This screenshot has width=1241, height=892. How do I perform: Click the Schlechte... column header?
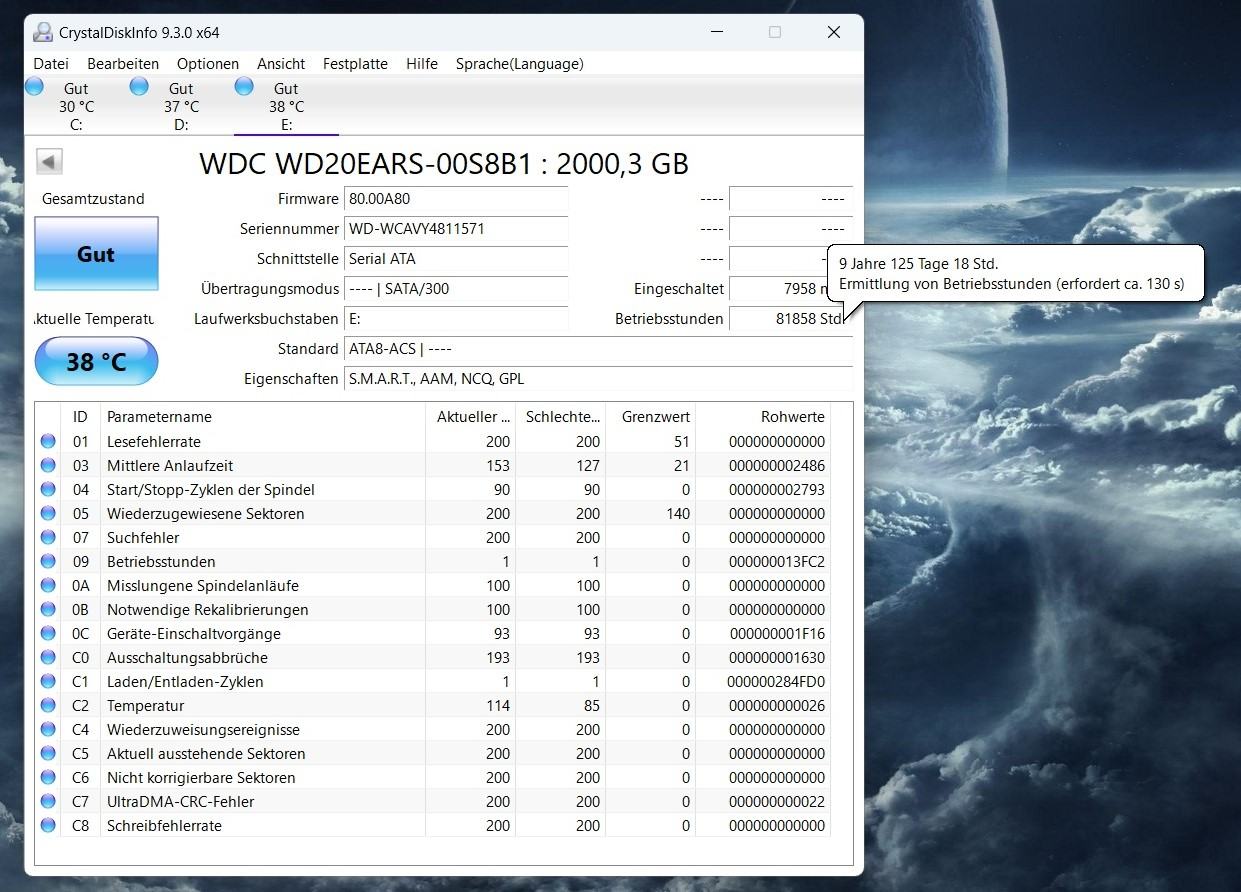click(x=560, y=417)
